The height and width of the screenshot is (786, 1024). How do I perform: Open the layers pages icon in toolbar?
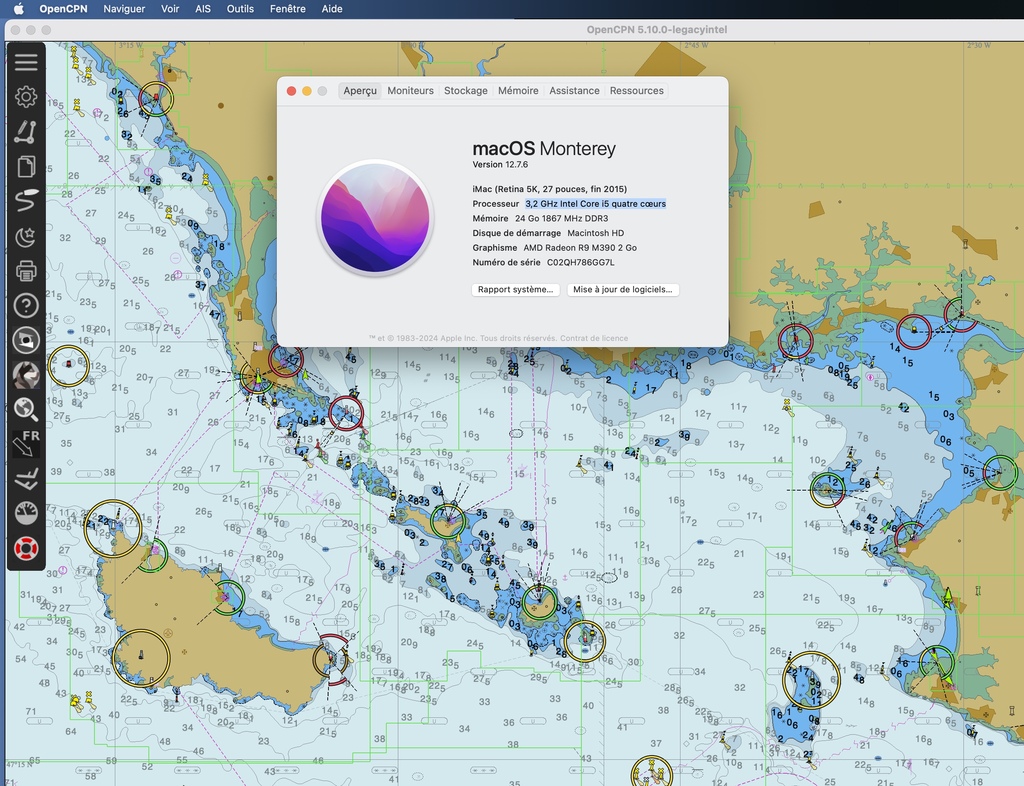tap(26, 166)
